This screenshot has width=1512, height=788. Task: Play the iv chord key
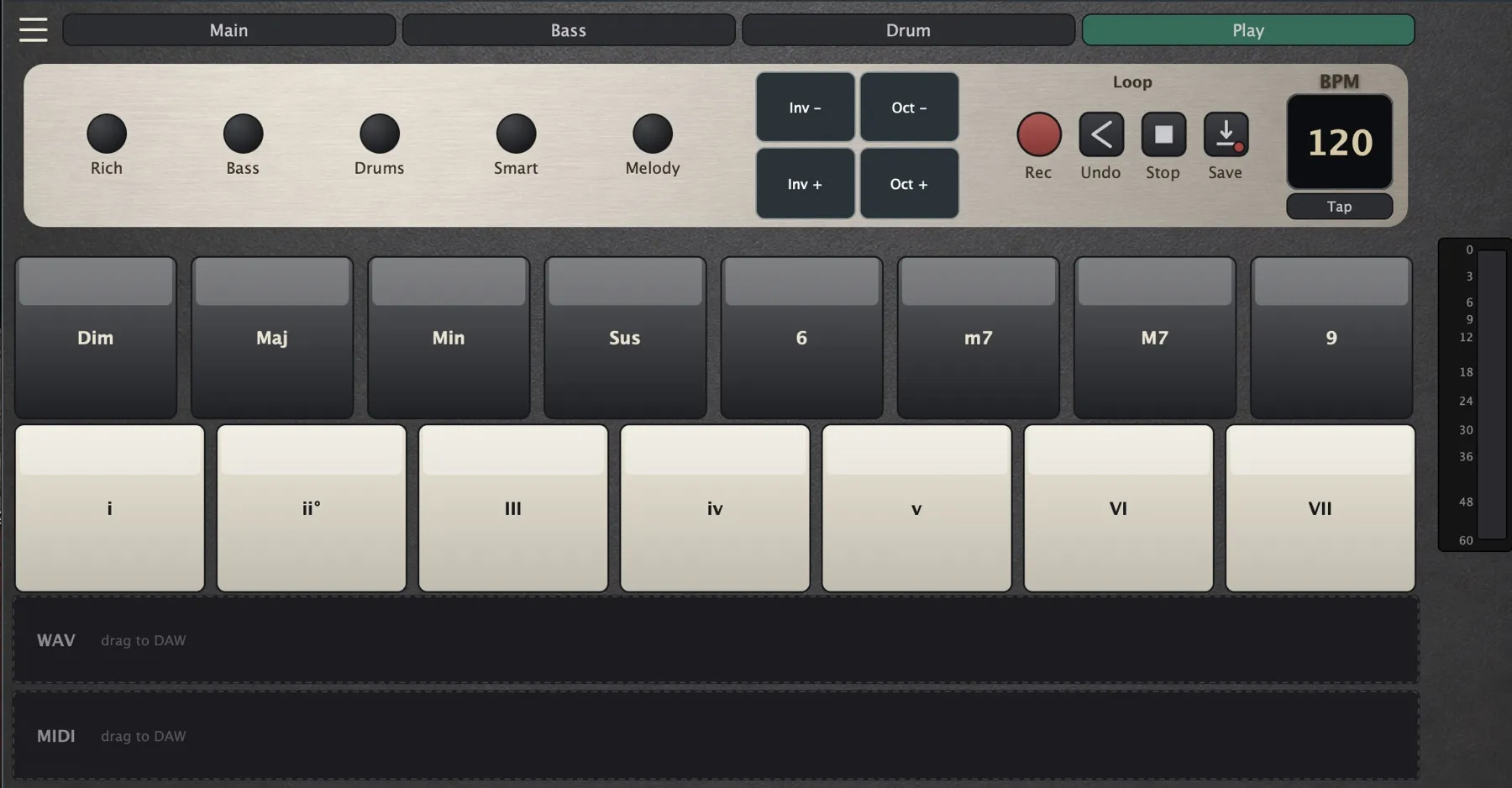tap(715, 508)
